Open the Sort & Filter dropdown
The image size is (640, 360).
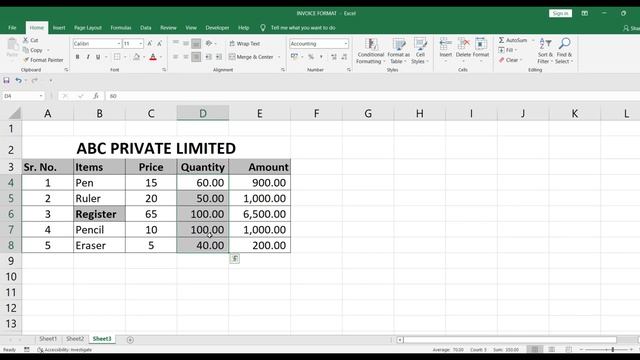[x=545, y=51]
